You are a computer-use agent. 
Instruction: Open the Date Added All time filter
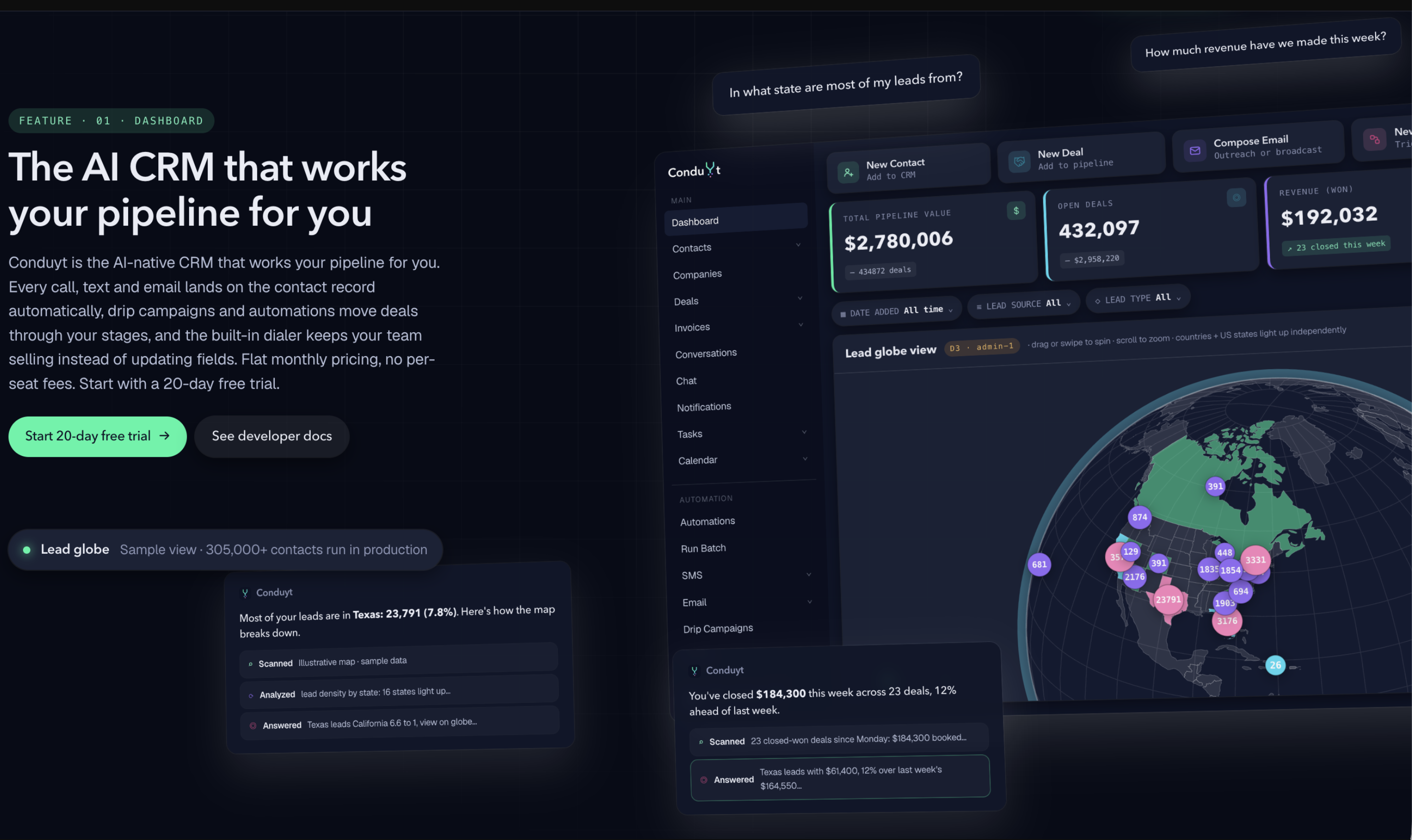897,311
